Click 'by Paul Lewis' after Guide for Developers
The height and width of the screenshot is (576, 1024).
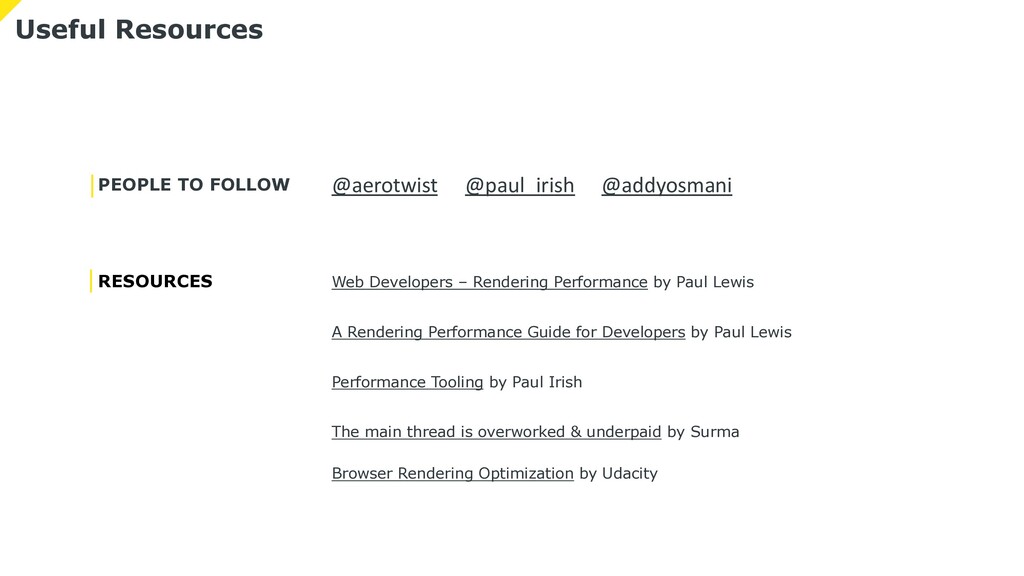(x=741, y=332)
